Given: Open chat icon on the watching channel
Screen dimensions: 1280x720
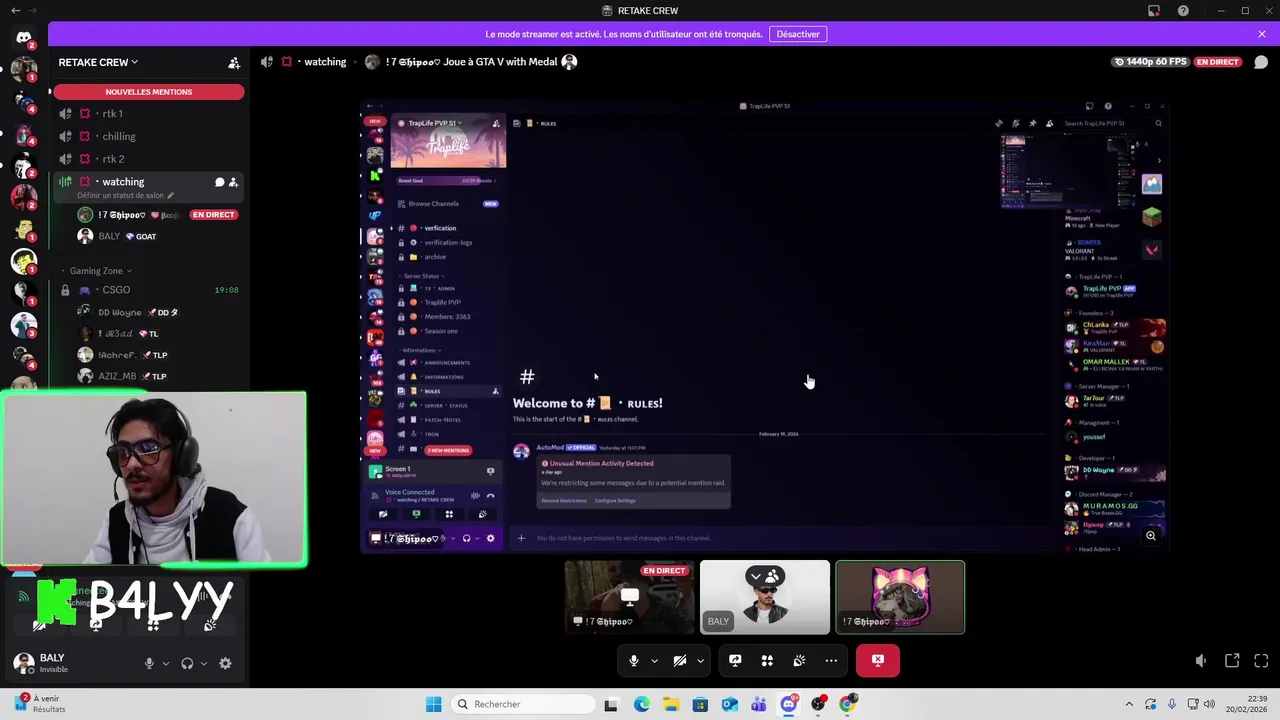Looking at the screenshot, I should point(219,182).
